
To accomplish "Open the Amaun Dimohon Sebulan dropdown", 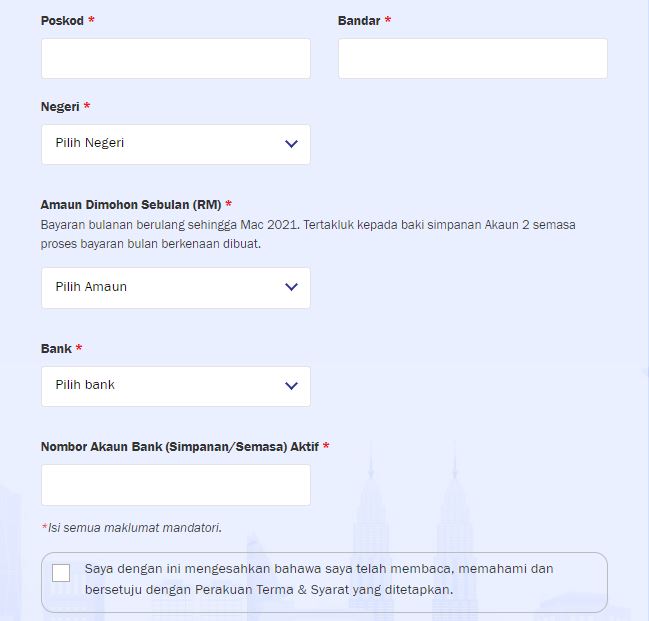I will tap(176, 288).
